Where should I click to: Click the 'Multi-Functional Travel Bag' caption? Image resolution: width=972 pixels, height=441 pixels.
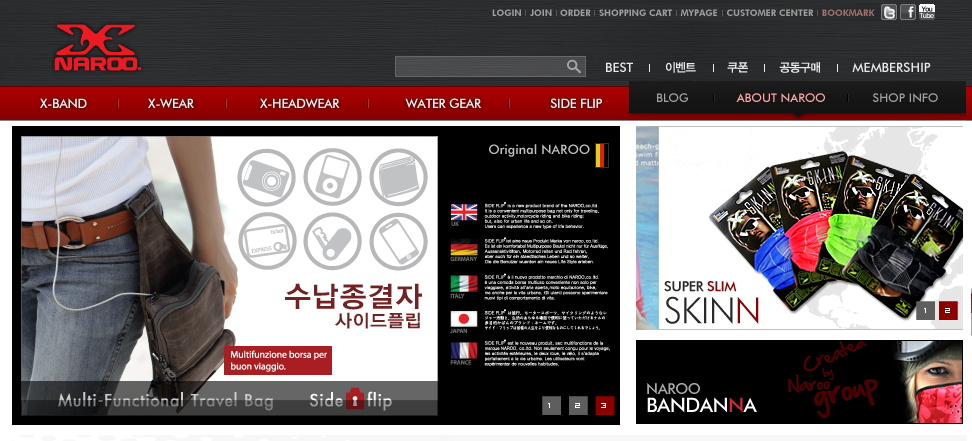coord(166,400)
